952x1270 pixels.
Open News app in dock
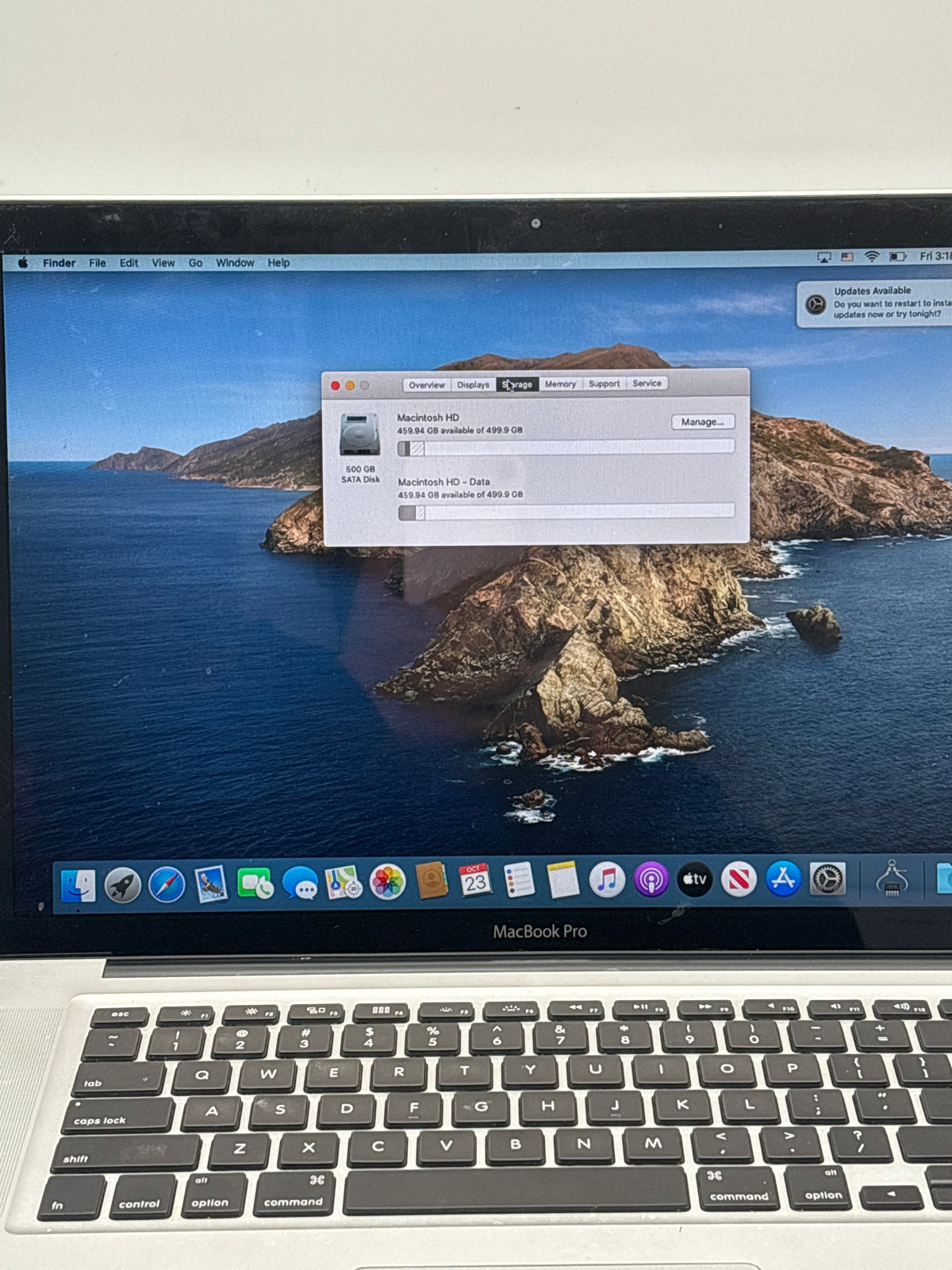(739, 879)
